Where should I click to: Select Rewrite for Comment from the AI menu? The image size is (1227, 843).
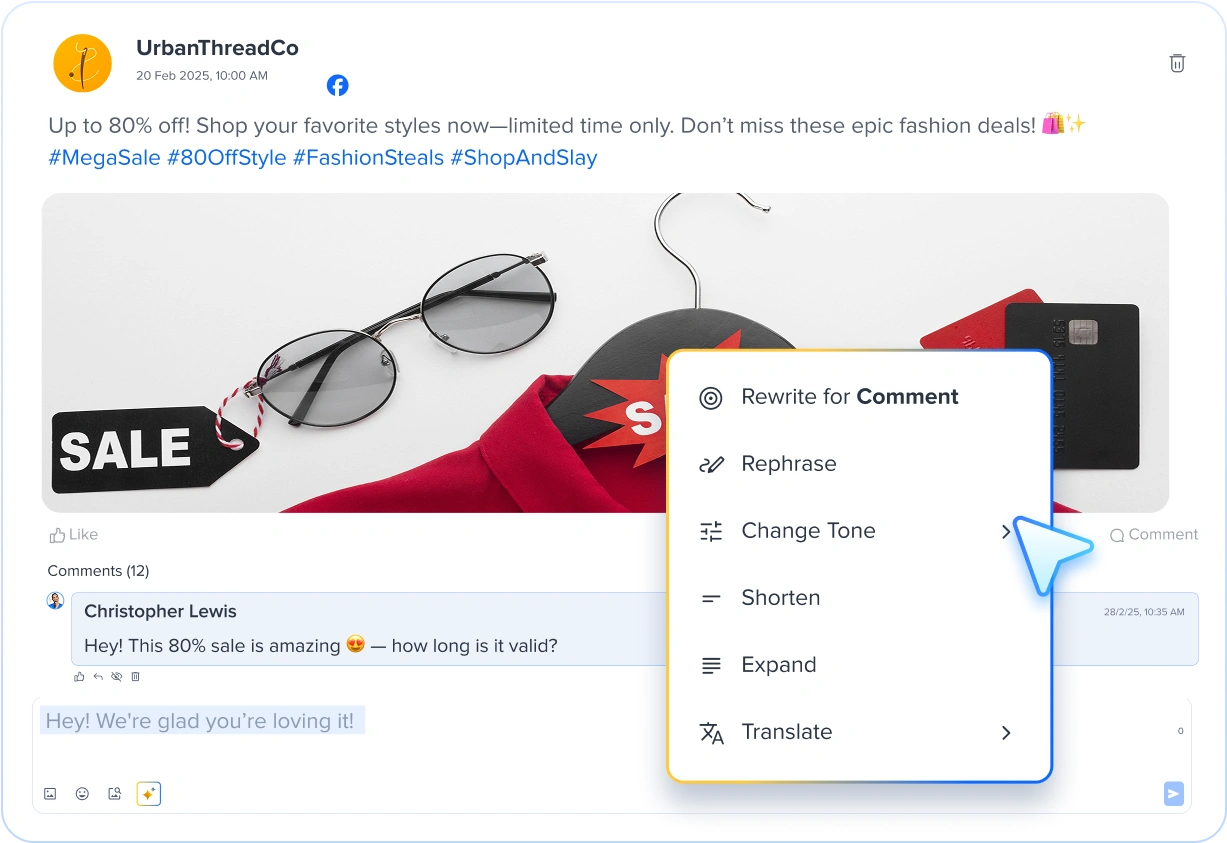point(849,397)
